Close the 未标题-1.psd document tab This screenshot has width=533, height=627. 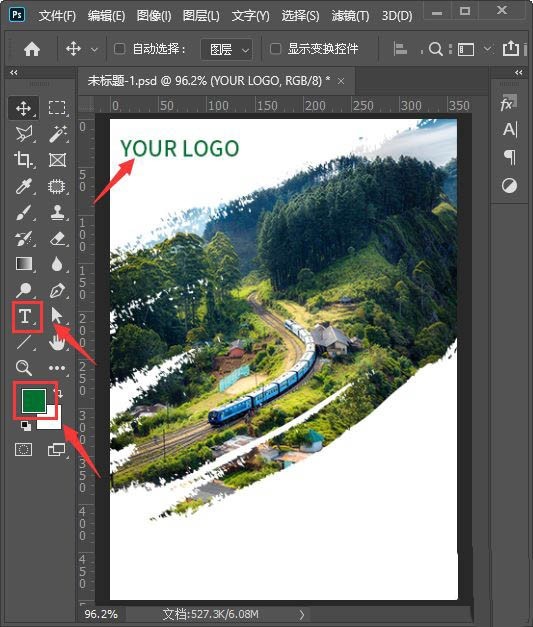coord(341,81)
